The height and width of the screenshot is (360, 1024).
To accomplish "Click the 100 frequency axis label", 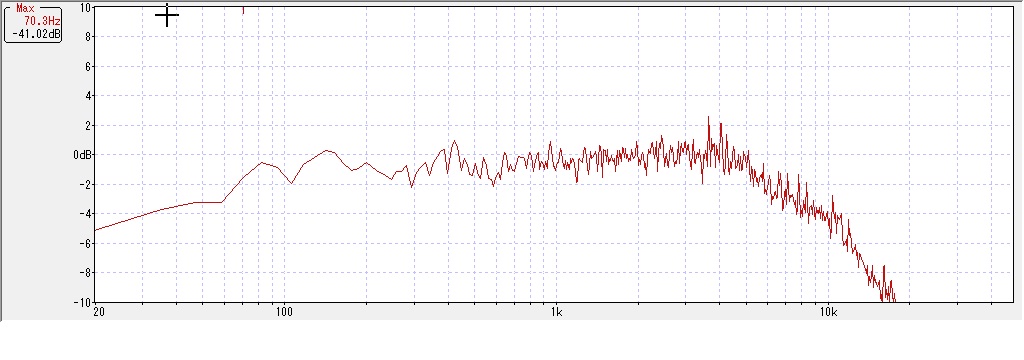I will pos(284,312).
